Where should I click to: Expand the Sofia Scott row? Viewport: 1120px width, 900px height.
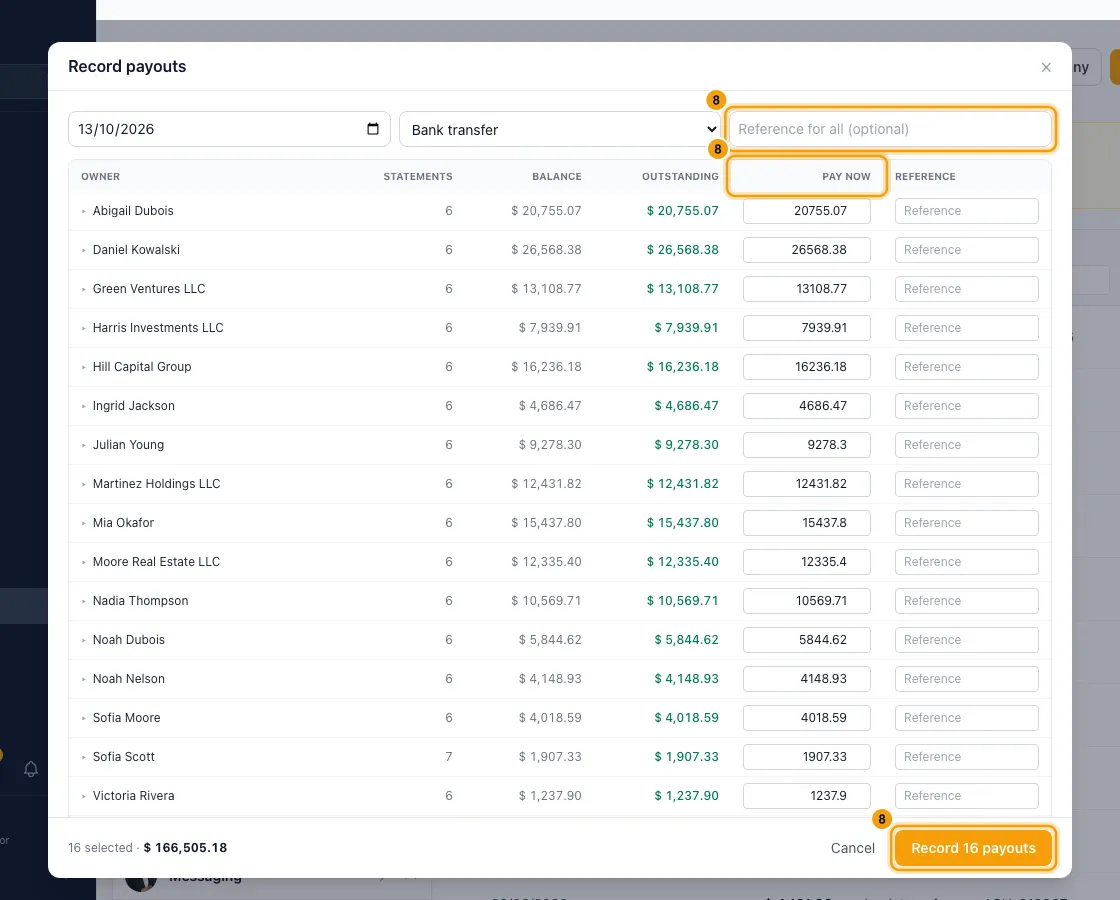(84, 756)
